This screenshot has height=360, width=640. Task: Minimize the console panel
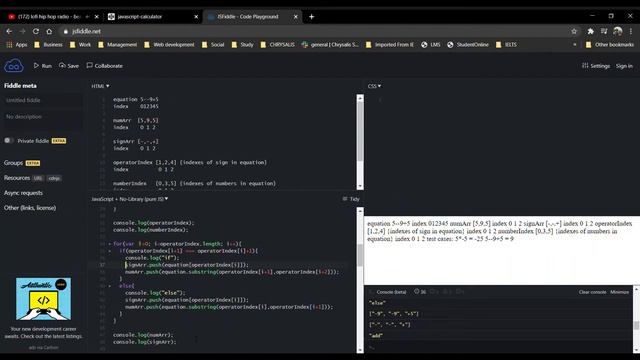pos(620,292)
